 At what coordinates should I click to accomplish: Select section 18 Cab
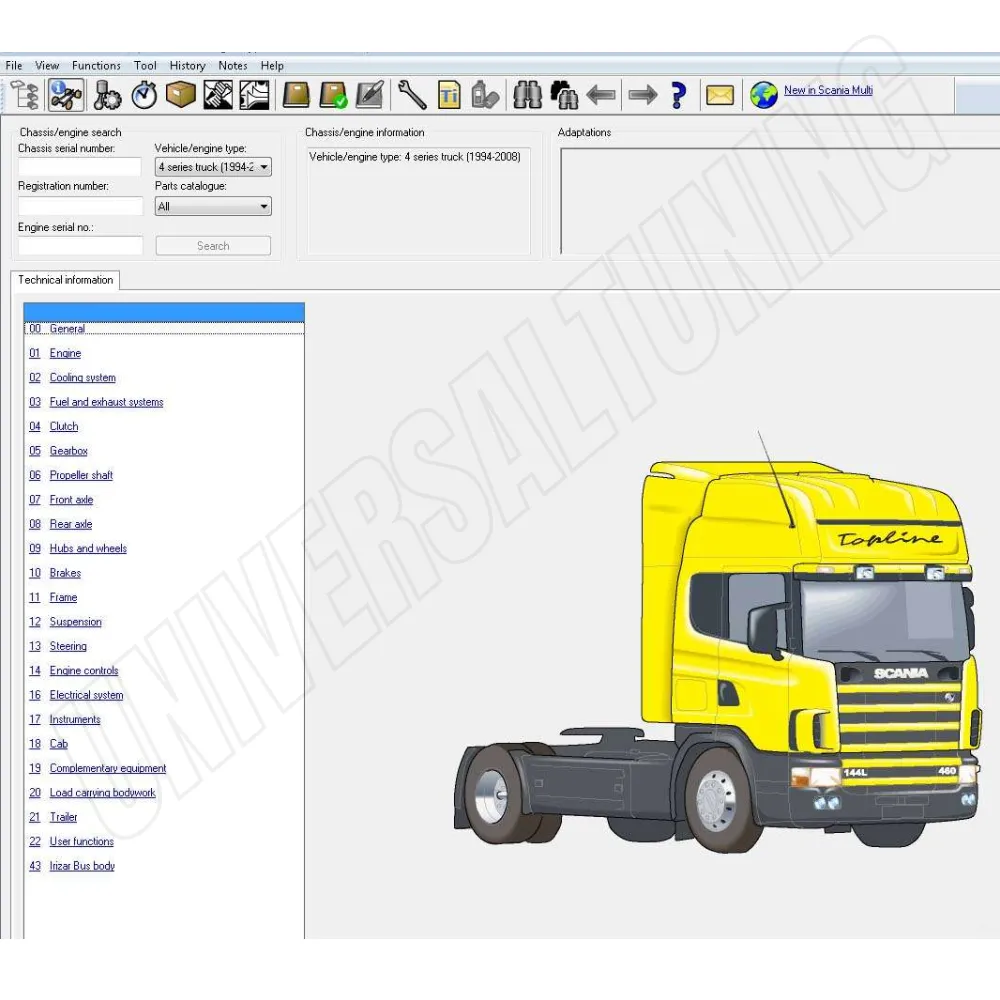pyautogui.click(x=58, y=743)
